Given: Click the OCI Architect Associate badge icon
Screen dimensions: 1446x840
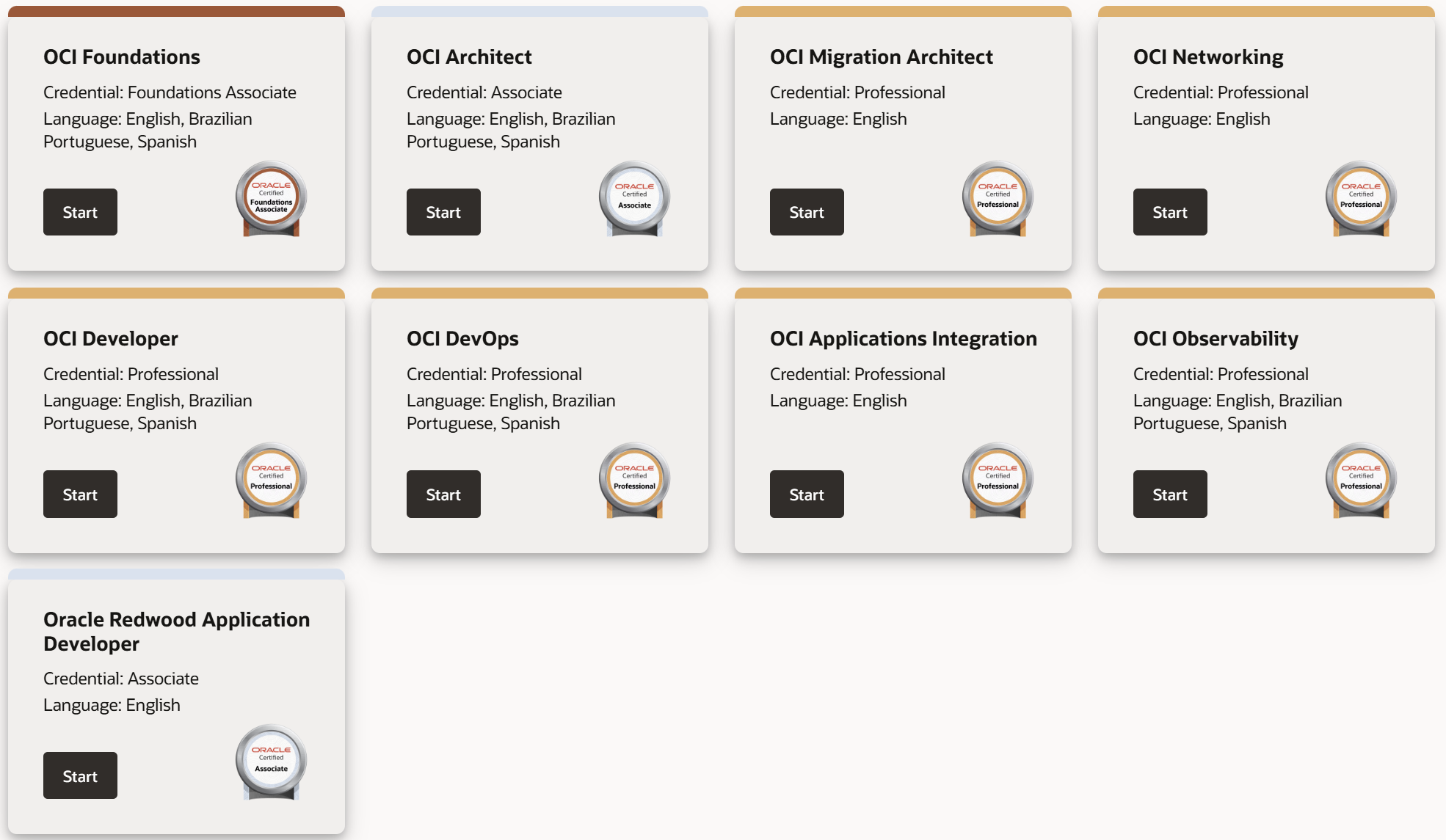Looking at the screenshot, I should [x=634, y=199].
